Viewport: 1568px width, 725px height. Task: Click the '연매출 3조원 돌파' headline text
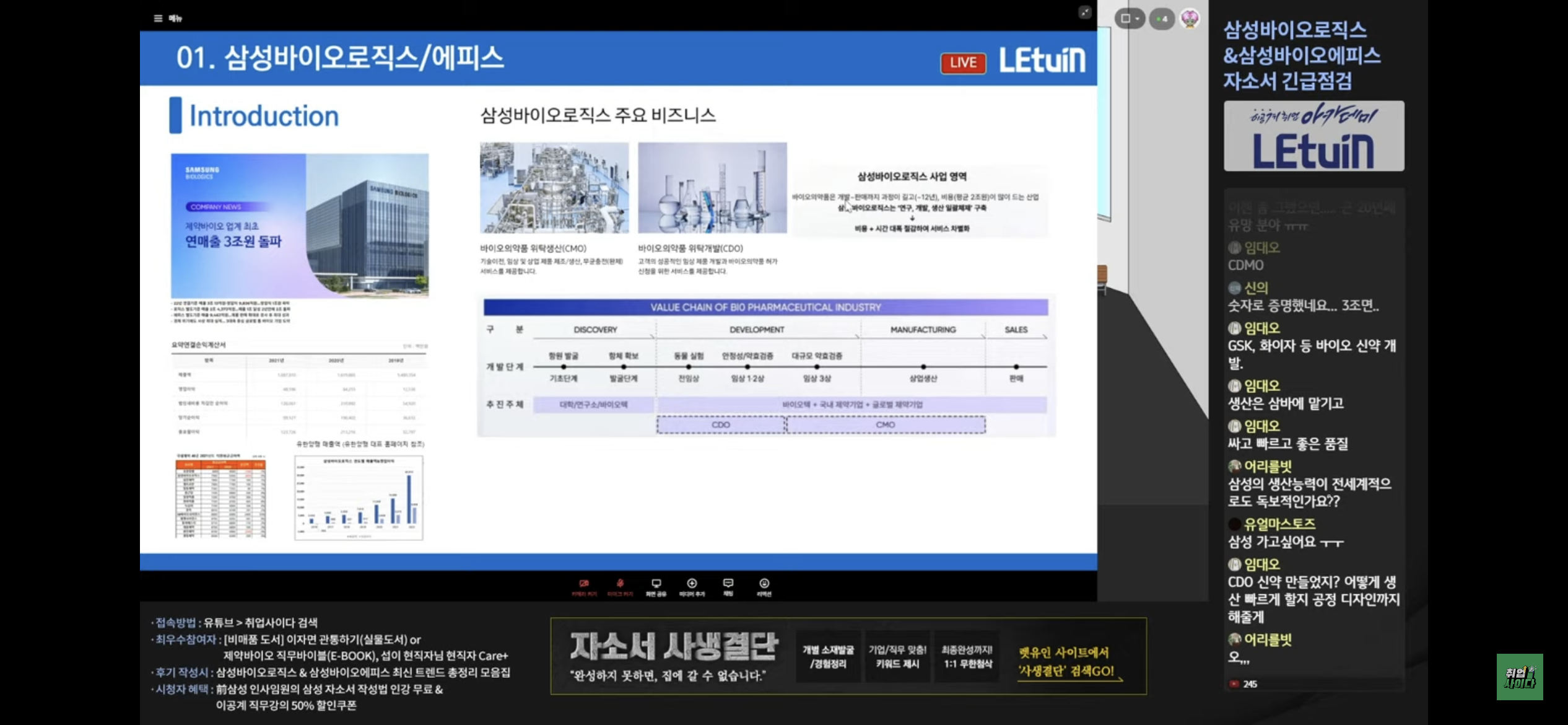pos(233,242)
